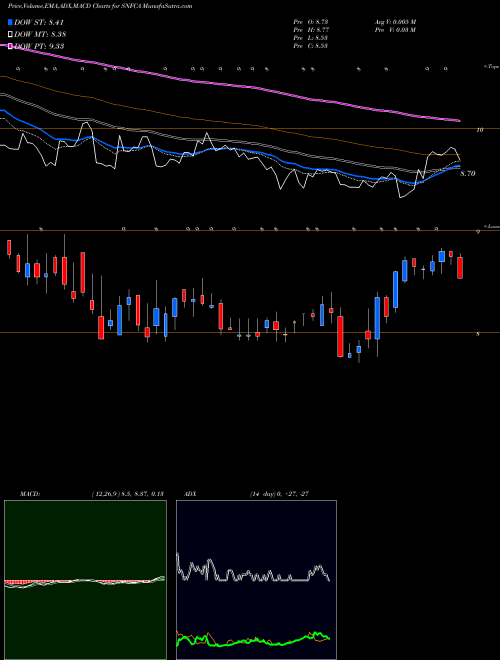500x660 pixels.
Task: Click the chart title mentioning MunafaSutra.com
Action: click(100, 6)
